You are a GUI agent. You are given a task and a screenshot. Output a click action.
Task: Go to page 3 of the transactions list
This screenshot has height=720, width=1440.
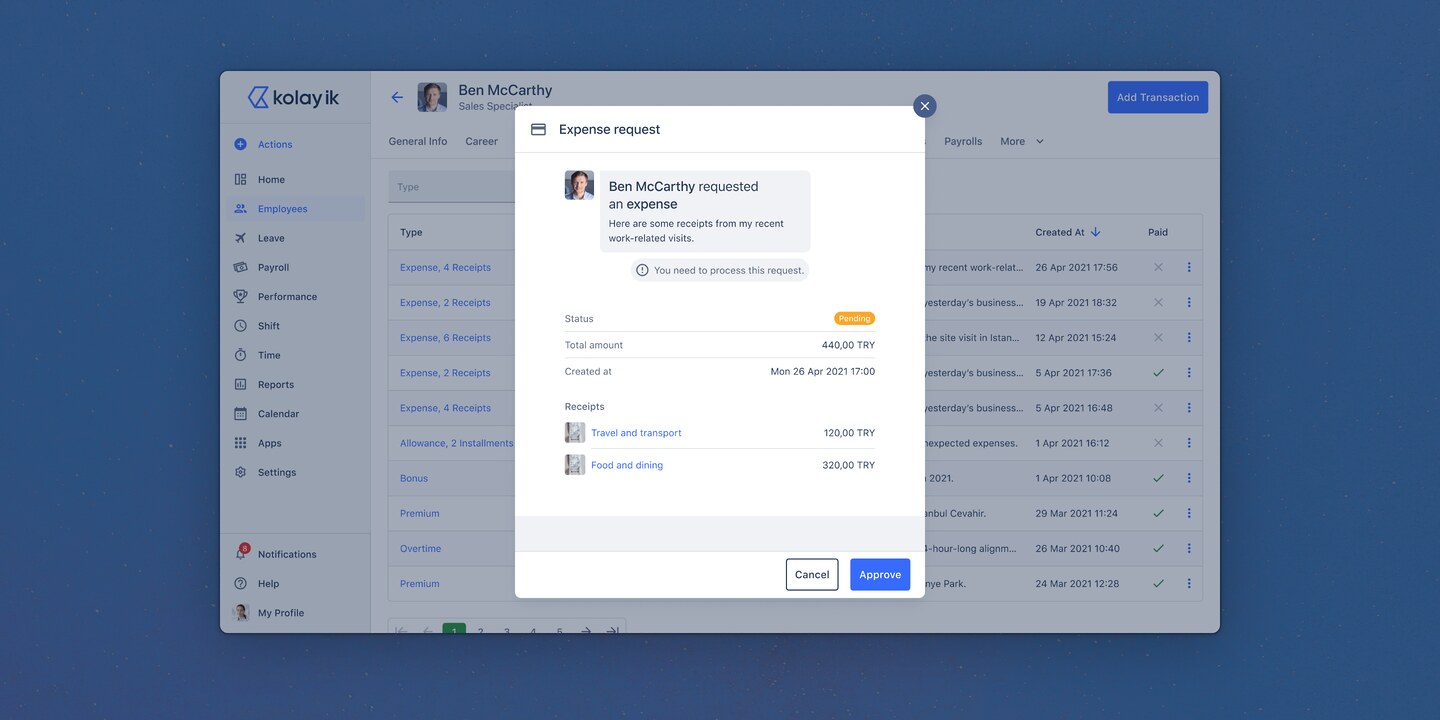click(x=505, y=630)
